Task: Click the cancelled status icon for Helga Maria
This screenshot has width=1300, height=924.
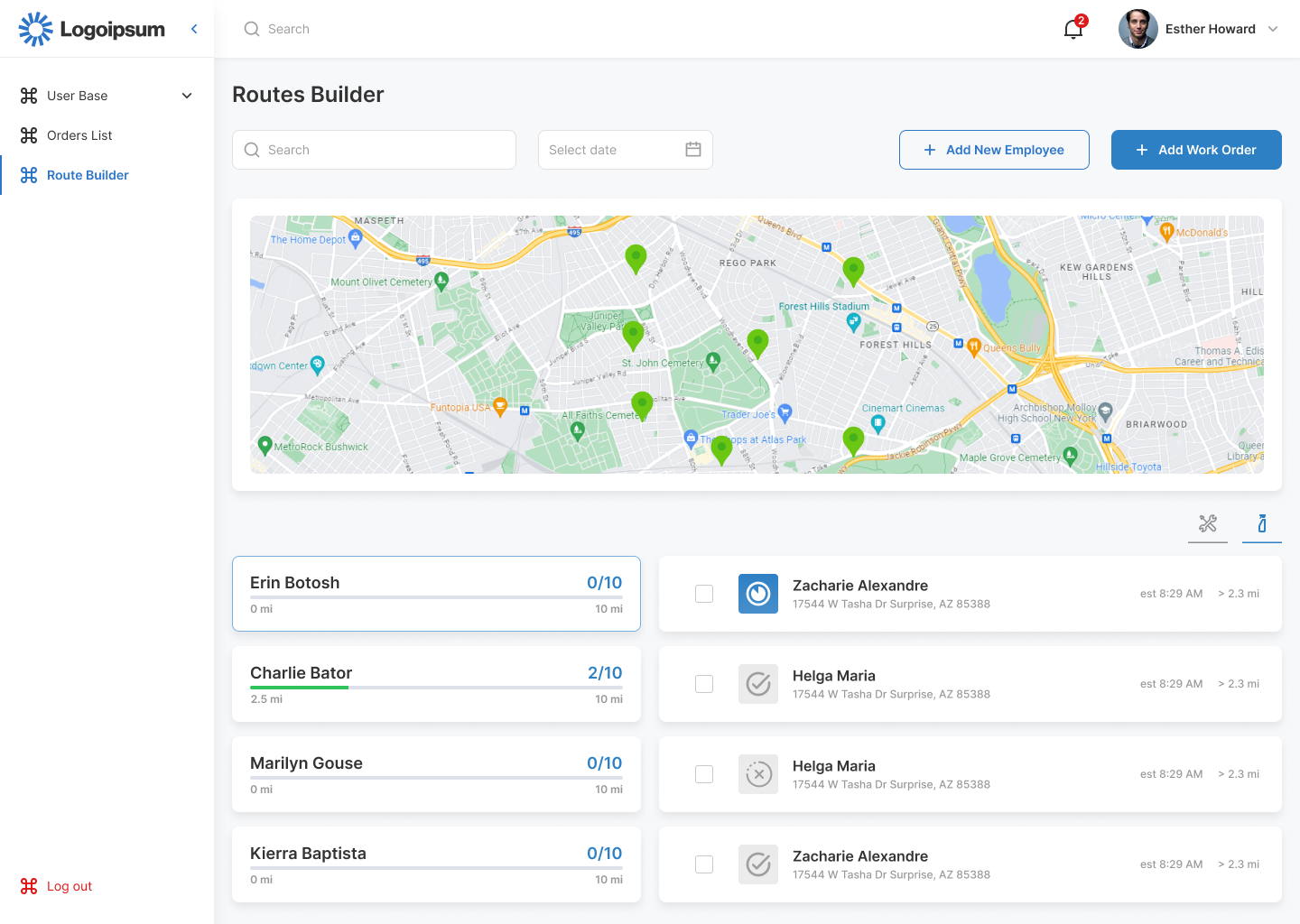Action: click(x=757, y=774)
